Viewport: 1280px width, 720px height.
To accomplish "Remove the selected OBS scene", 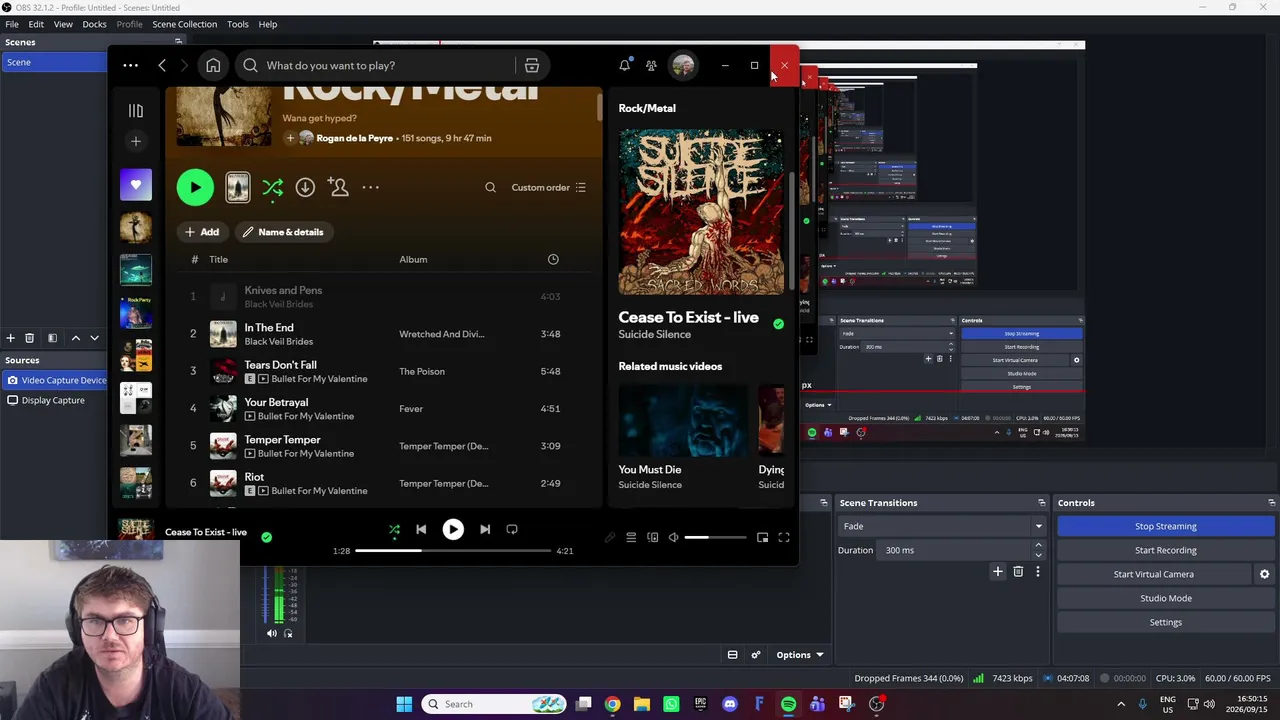I will coord(30,338).
